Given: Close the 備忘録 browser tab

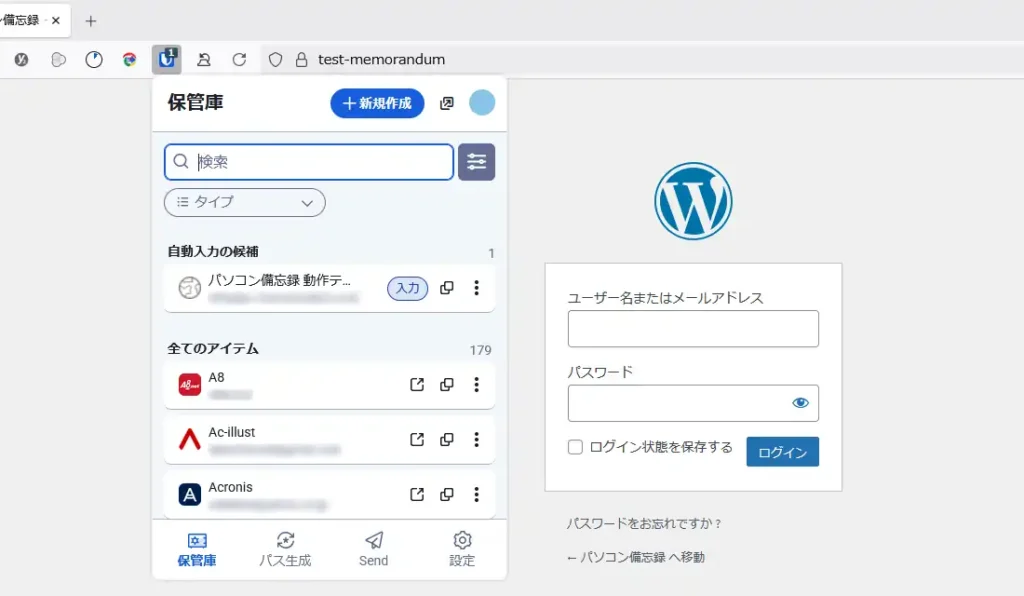Looking at the screenshot, I should tap(56, 20).
